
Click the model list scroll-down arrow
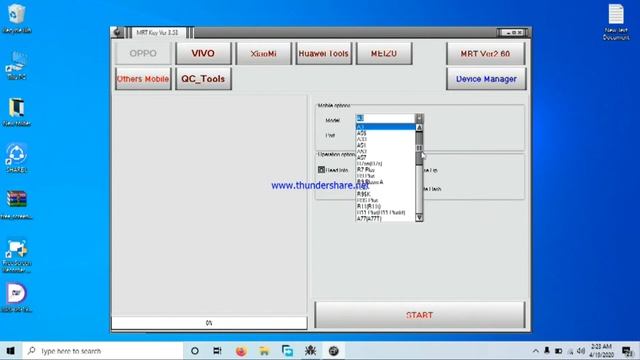pyautogui.click(x=419, y=218)
